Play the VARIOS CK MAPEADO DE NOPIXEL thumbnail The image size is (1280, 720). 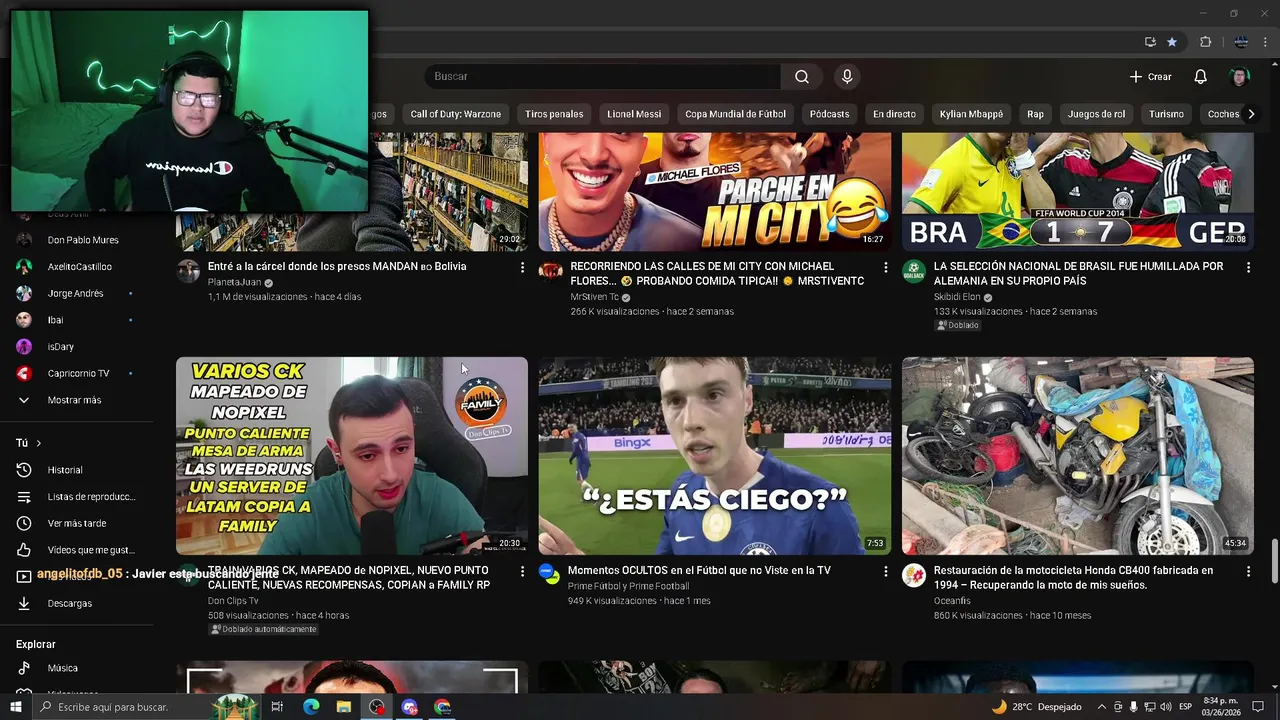point(352,456)
